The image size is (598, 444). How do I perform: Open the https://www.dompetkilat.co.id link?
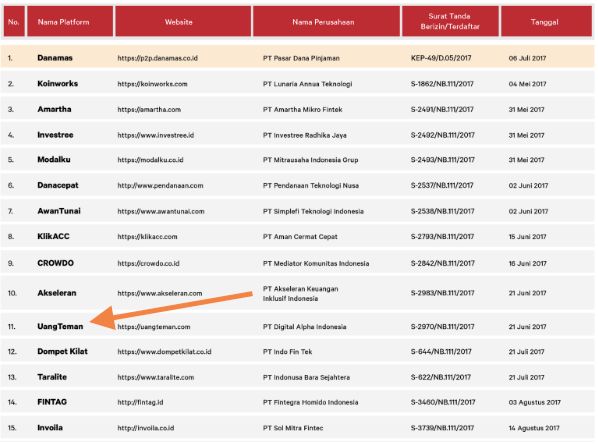click(164, 352)
